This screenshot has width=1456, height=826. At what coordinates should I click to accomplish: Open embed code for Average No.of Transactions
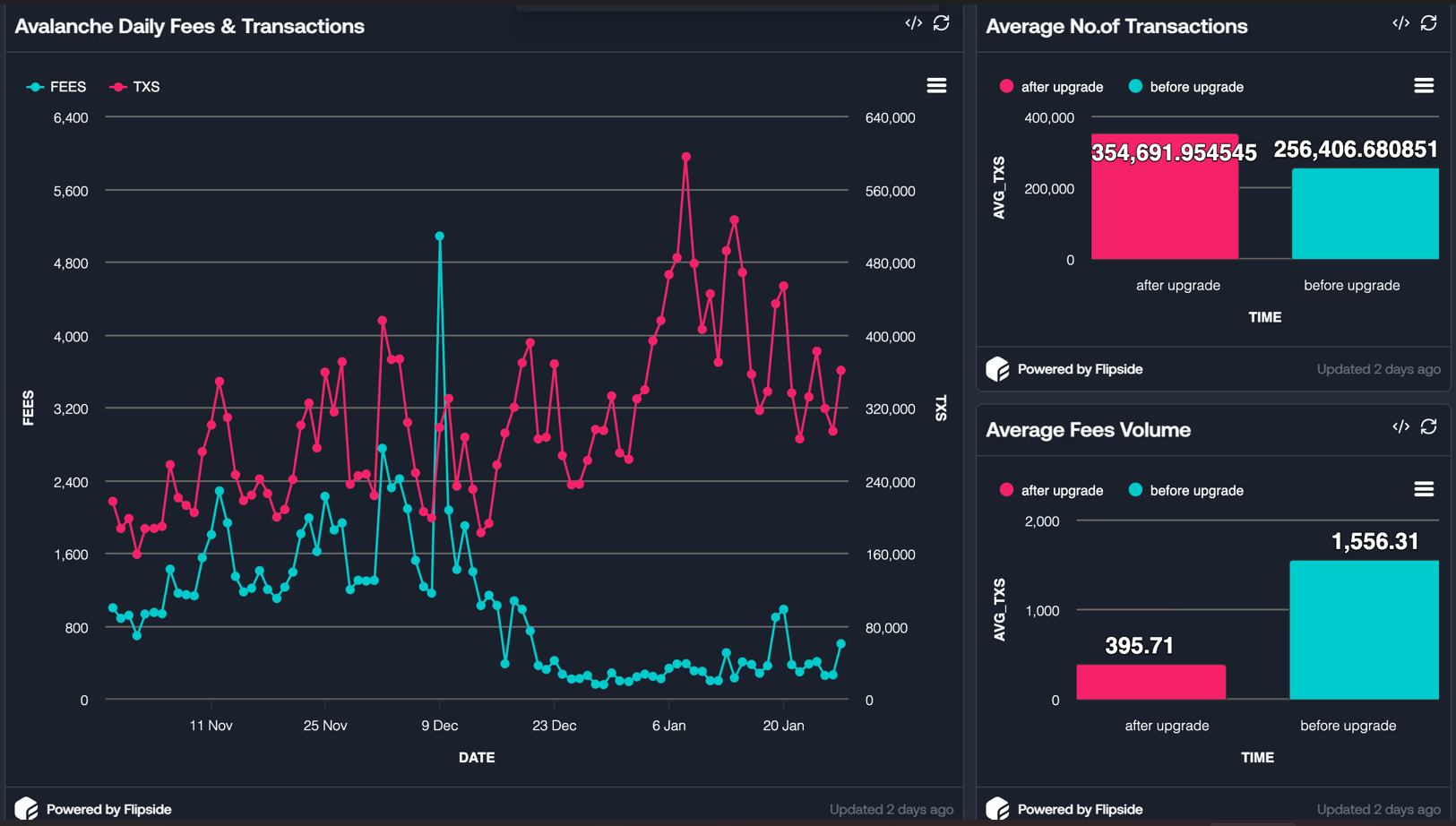[1400, 23]
